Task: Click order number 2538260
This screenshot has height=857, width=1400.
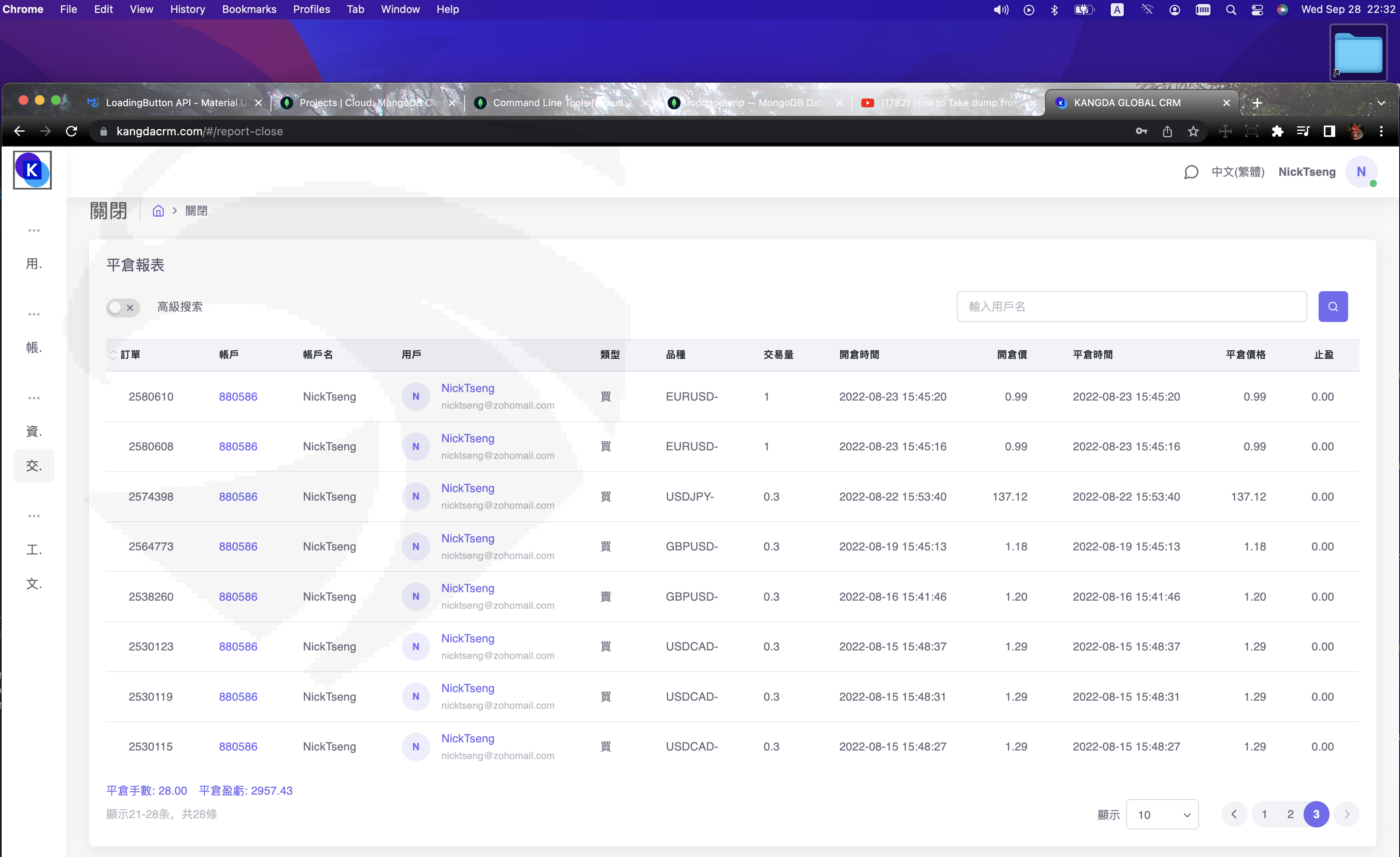Action: tap(151, 596)
